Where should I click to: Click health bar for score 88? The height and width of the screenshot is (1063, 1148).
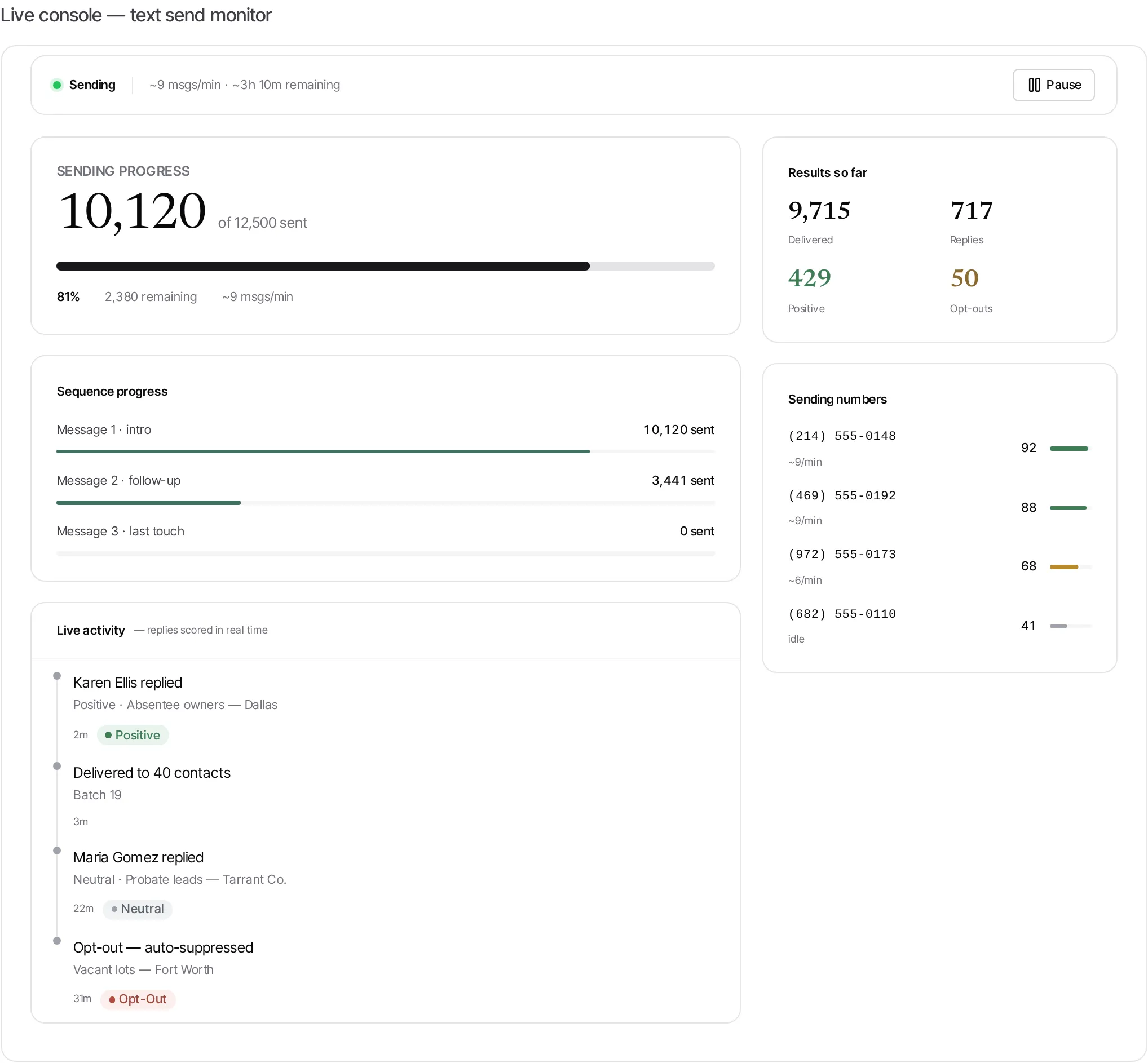click(1070, 508)
